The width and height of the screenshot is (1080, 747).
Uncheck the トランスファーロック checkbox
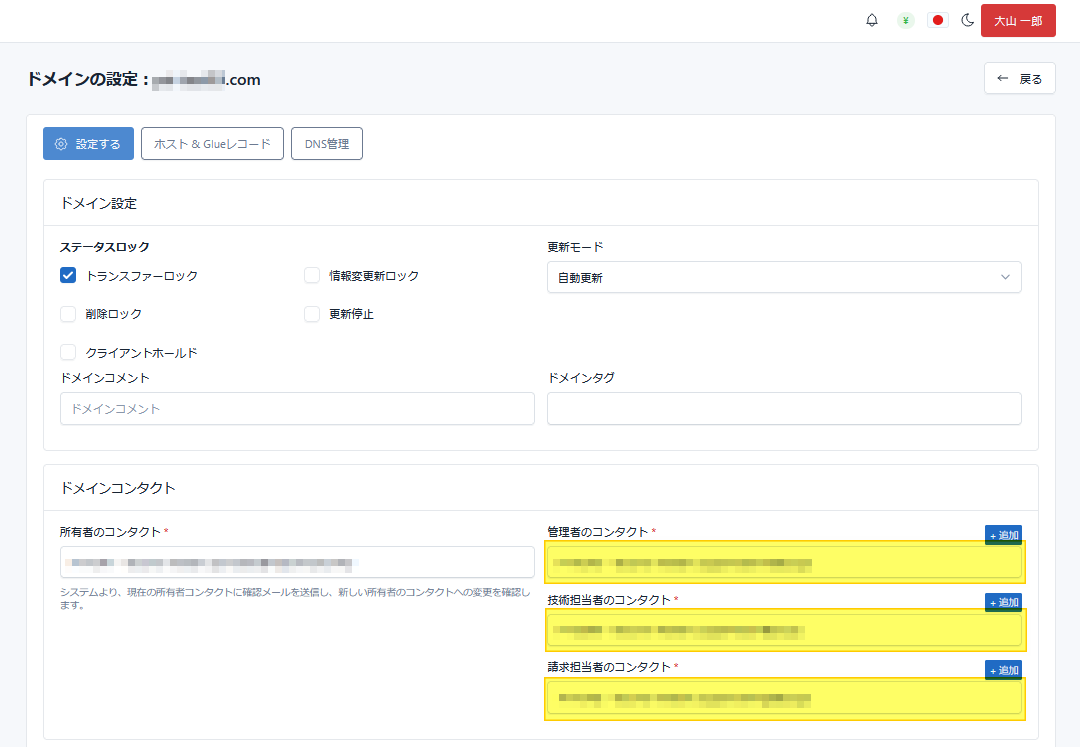pyautogui.click(x=68, y=276)
